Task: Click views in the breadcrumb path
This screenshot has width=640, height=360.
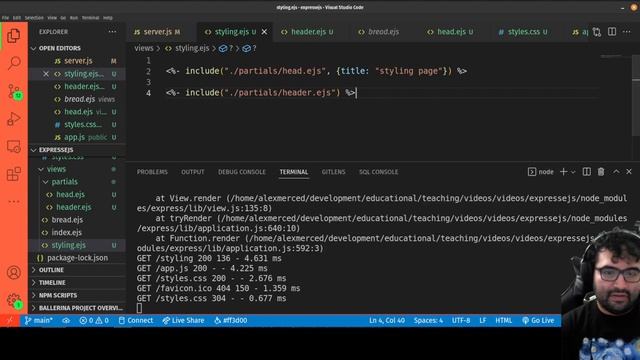Action: pos(144,48)
